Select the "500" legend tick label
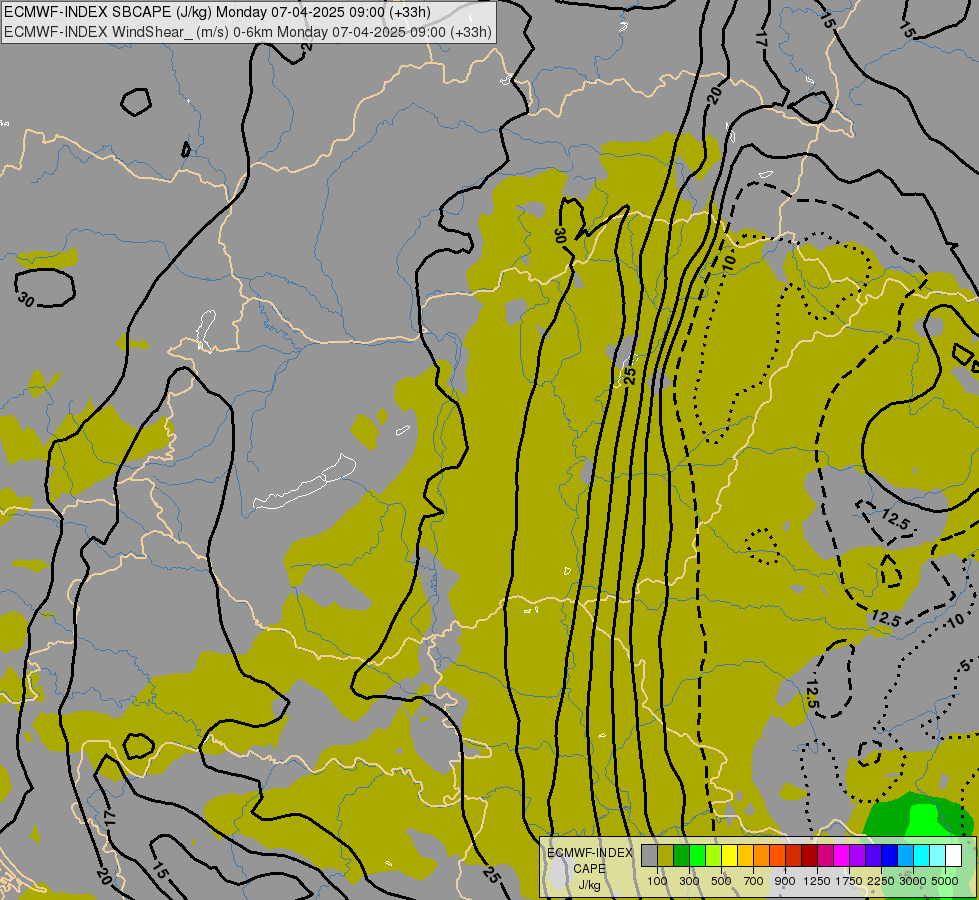This screenshot has height=900, width=979. click(x=721, y=881)
